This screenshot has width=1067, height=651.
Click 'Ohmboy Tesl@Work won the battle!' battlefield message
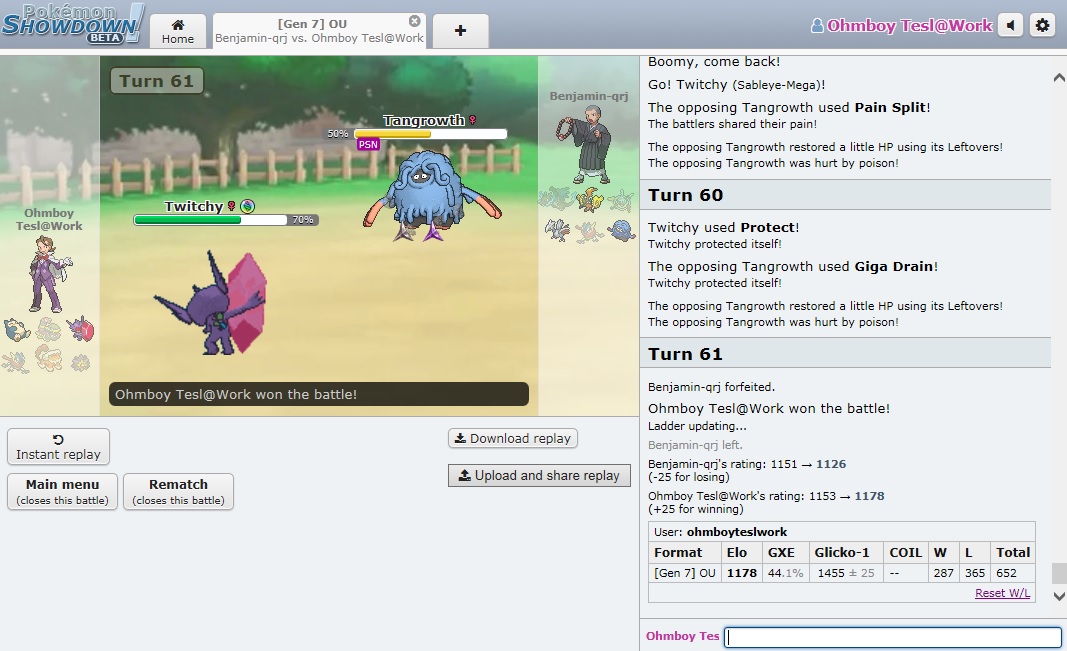(x=318, y=395)
